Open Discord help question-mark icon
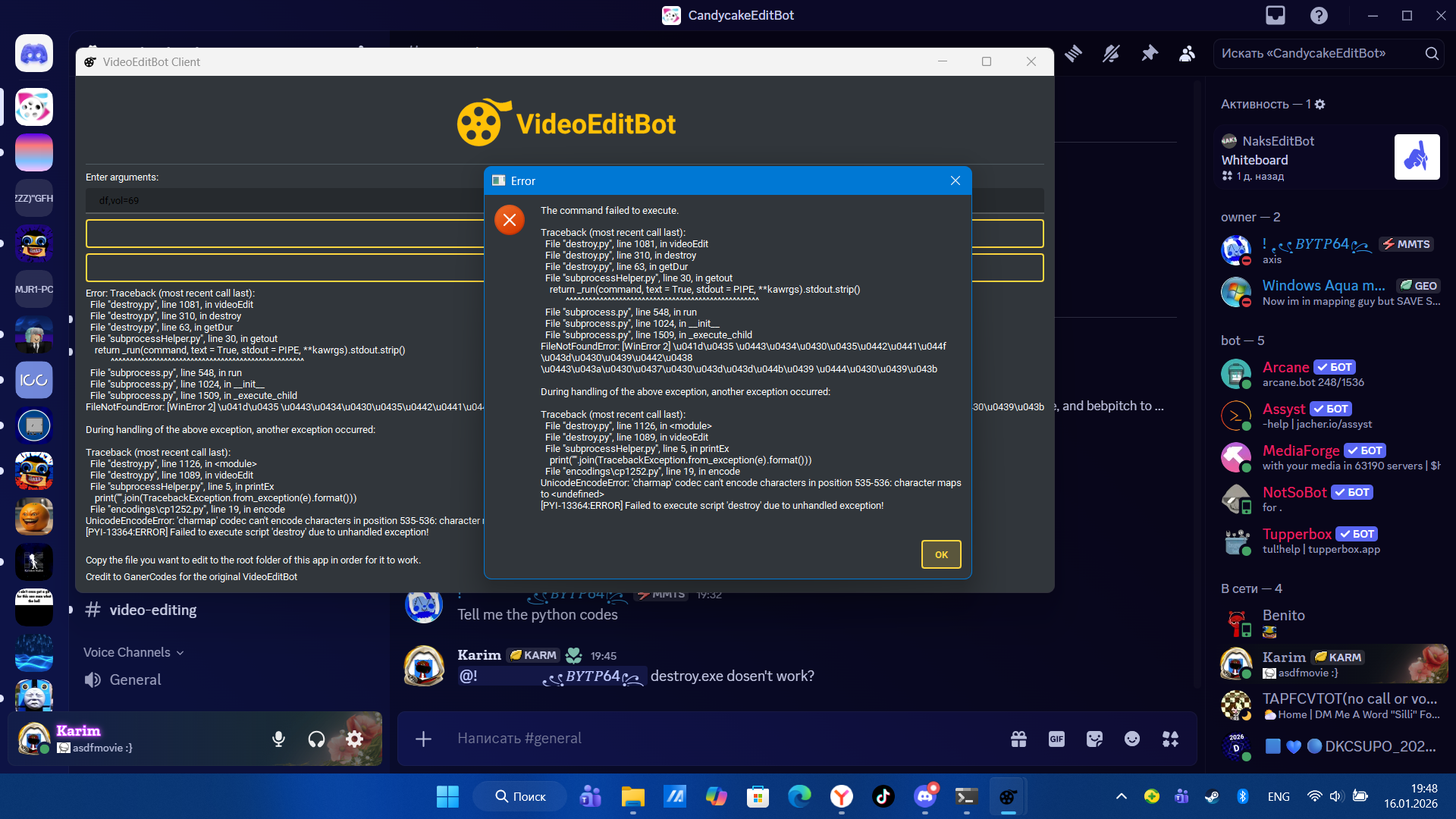This screenshot has width=1456, height=819. [1319, 15]
